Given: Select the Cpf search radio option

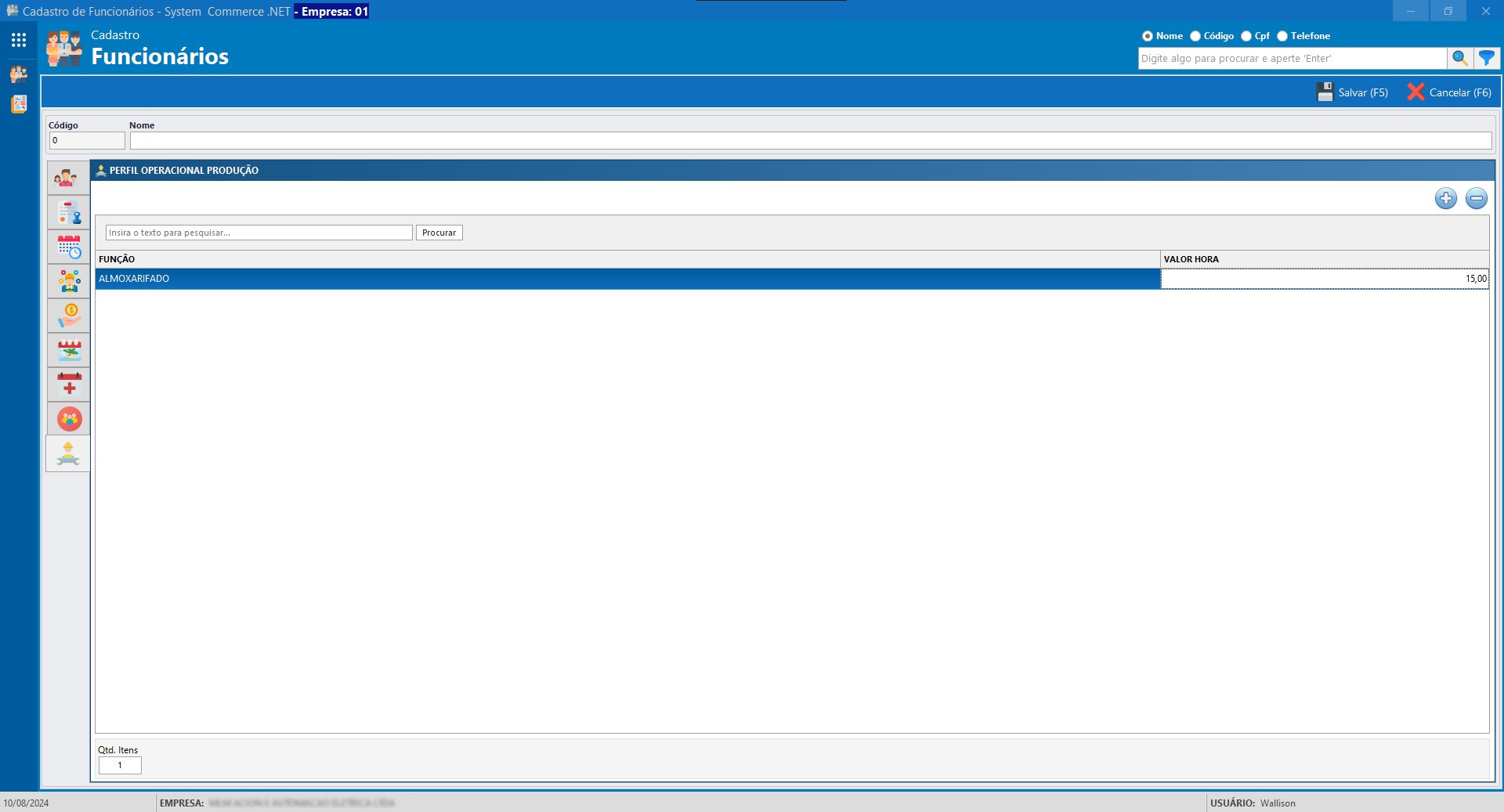Looking at the screenshot, I should tap(1246, 36).
